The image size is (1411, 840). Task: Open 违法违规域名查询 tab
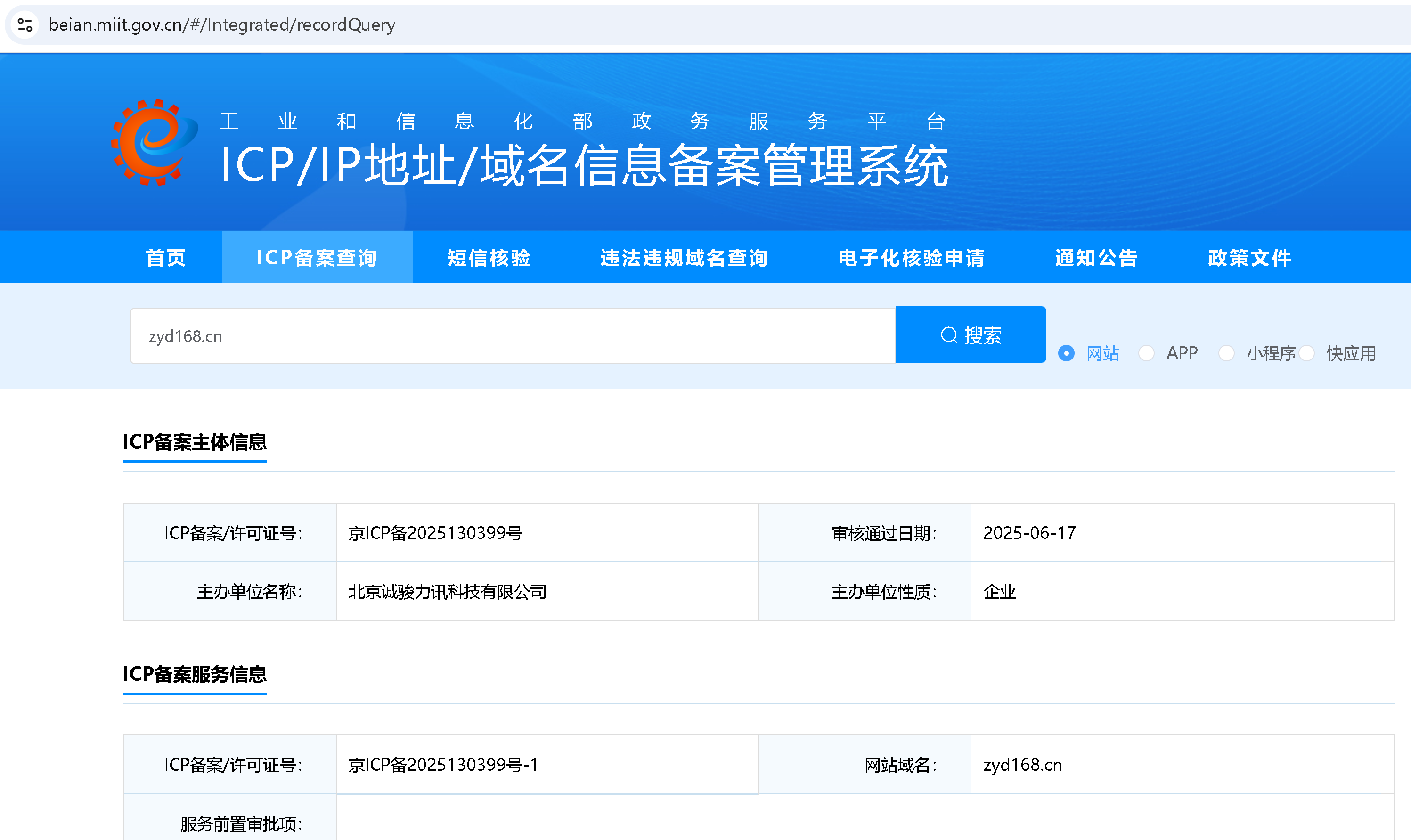[684, 258]
